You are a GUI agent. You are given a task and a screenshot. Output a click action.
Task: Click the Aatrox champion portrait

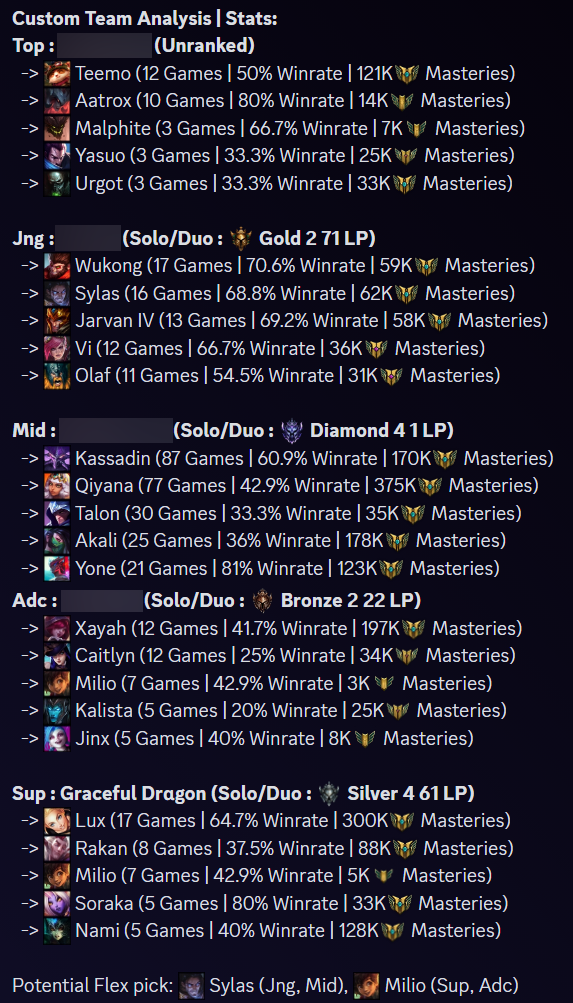pos(57,101)
